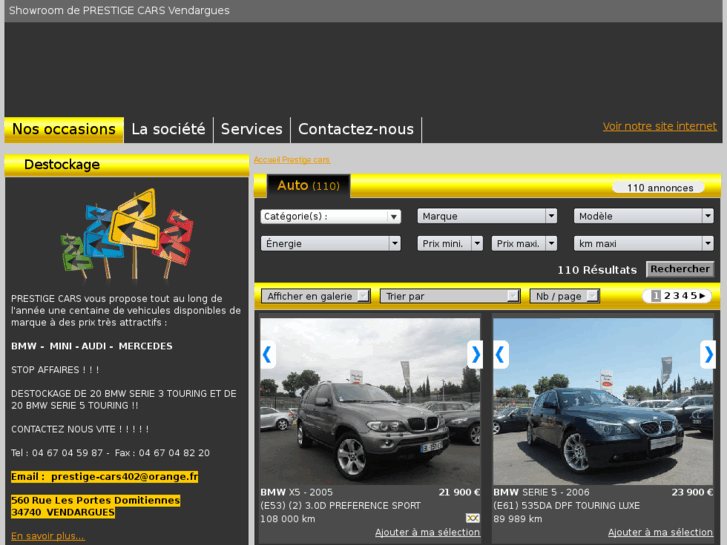Click the small envelope icon on BMW X5 listing
Viewport: 727px width, 545px height.
[x=472, y=518]
